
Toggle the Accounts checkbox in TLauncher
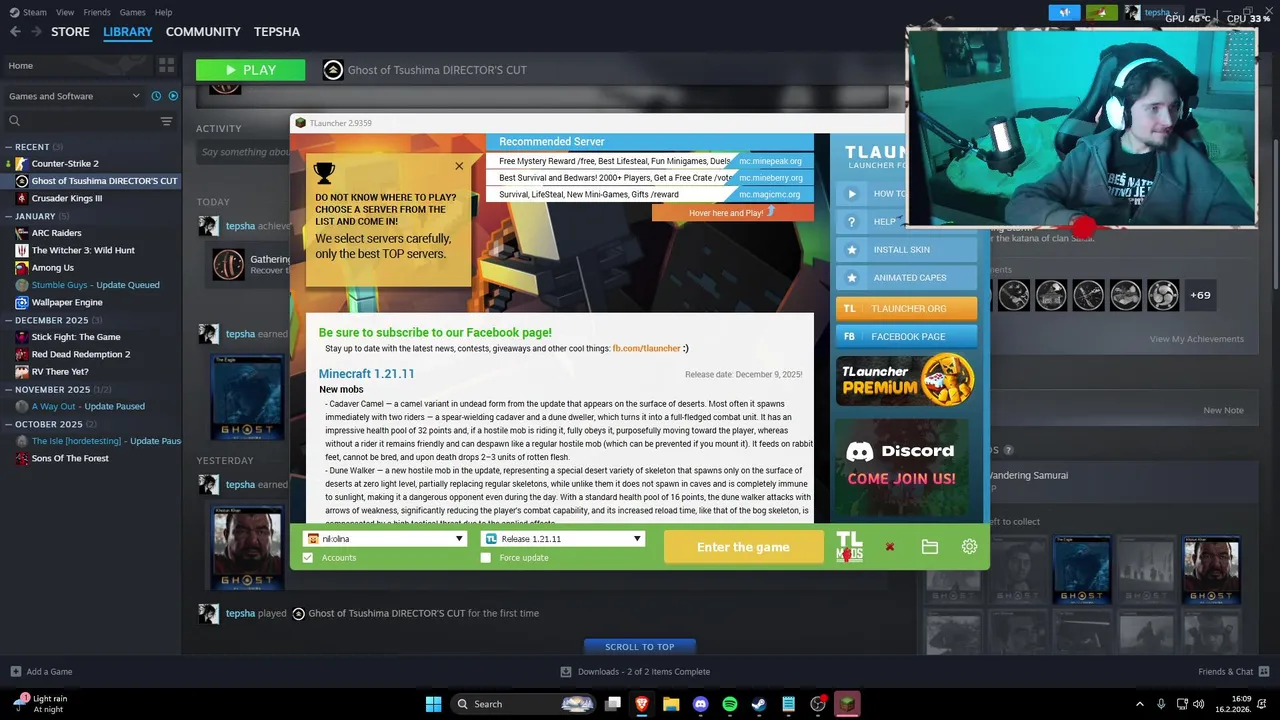(x=308, y=558)
